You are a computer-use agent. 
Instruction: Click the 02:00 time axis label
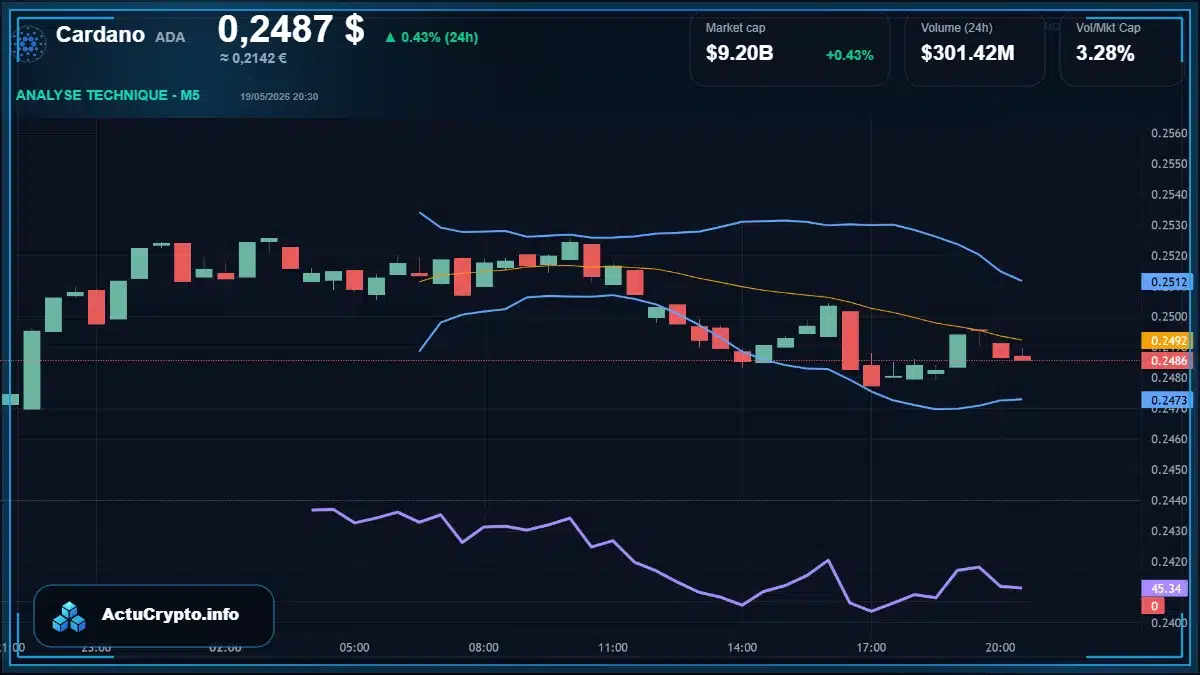pyautogui.click(x=225, y=647)
